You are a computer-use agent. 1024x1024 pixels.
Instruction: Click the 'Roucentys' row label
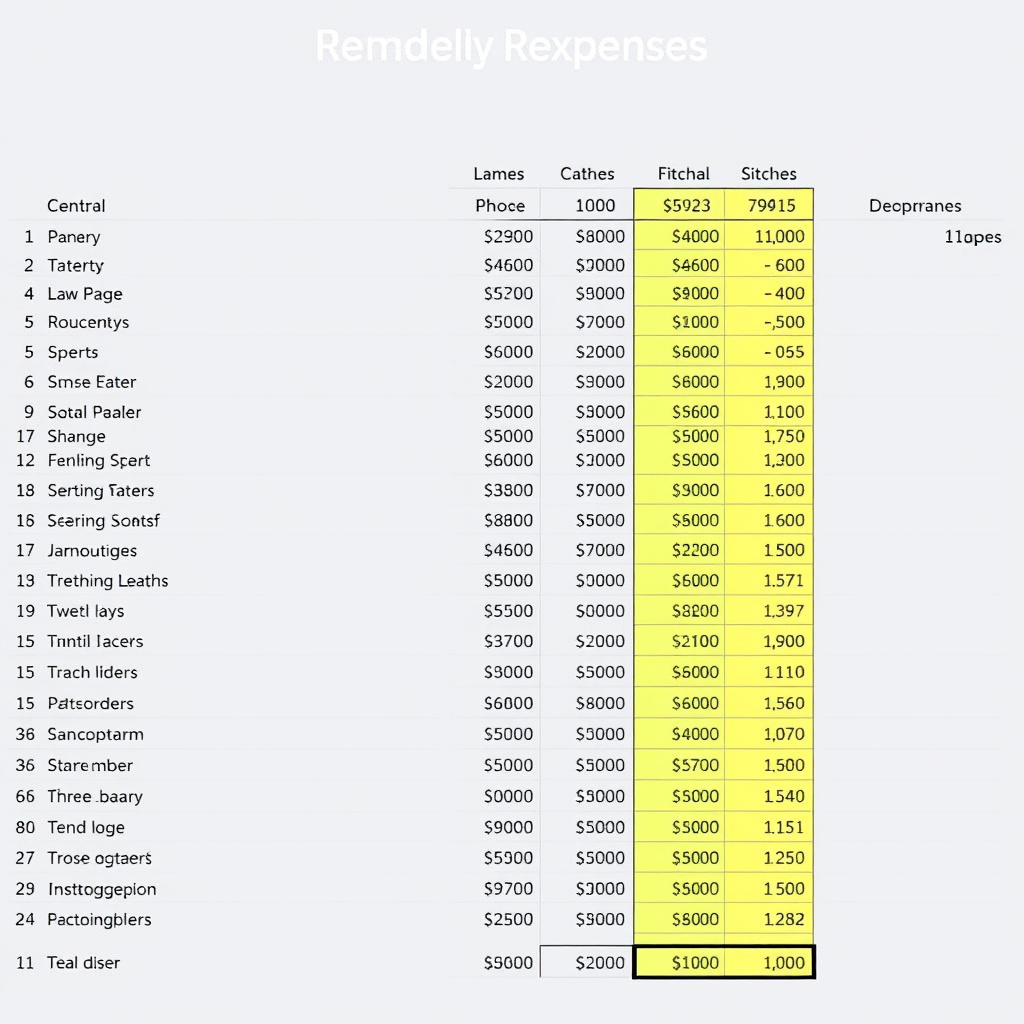pyautogui.click(x=88, y=322)
